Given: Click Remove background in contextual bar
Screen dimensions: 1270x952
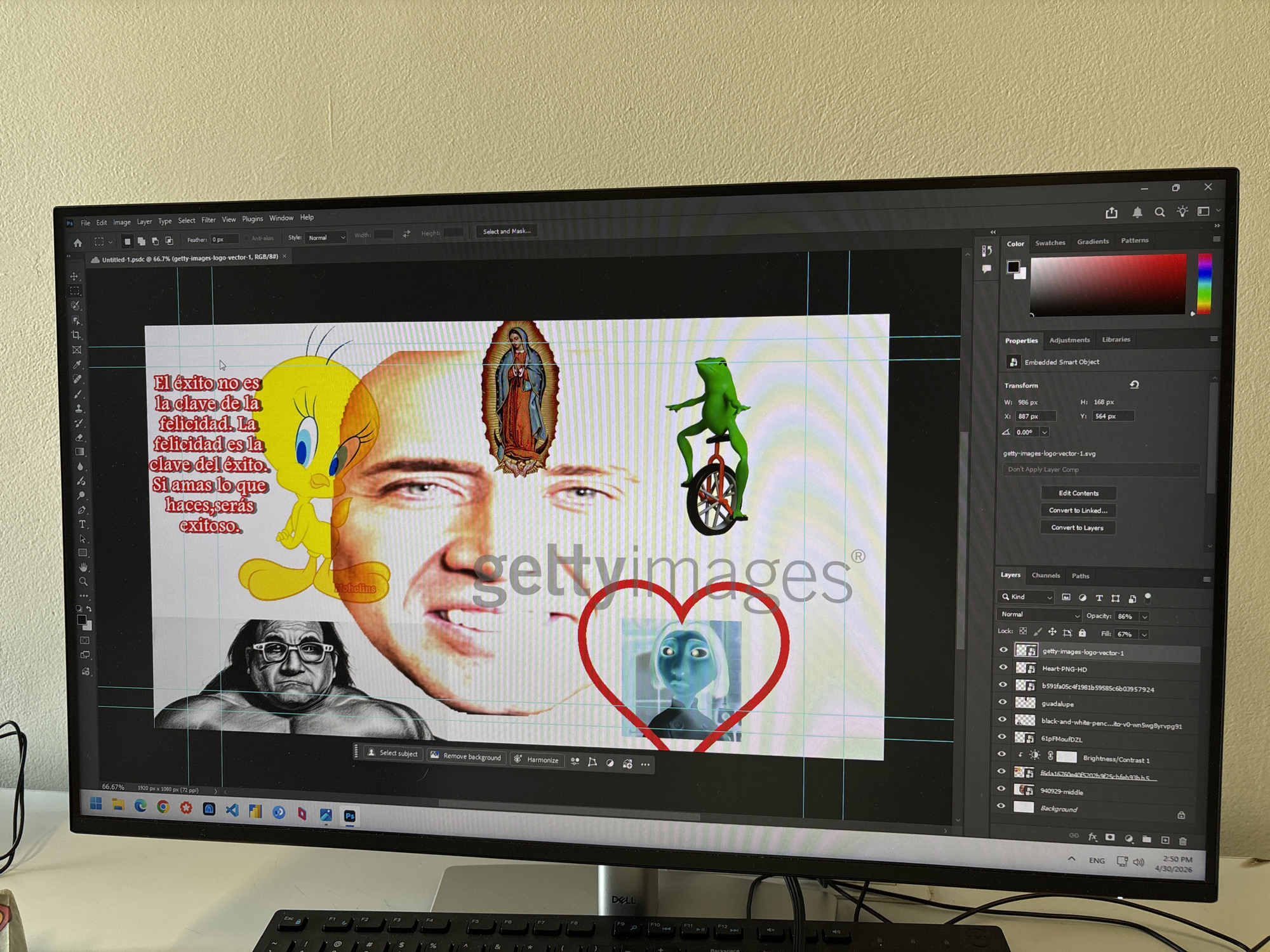Looking at the screenshot, I should tap(467, 757).
